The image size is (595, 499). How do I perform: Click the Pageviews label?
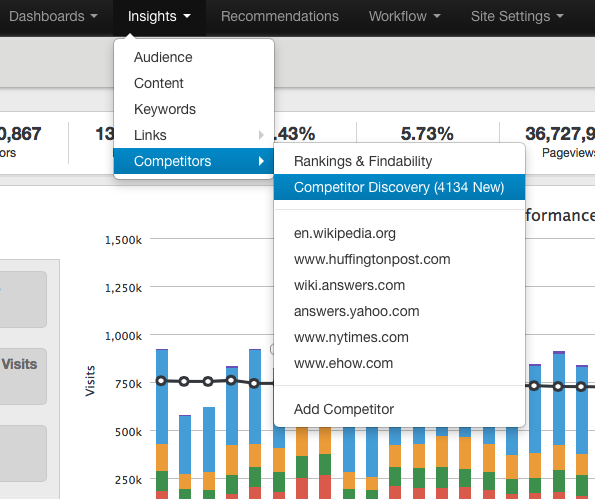(x=568, y=153)
